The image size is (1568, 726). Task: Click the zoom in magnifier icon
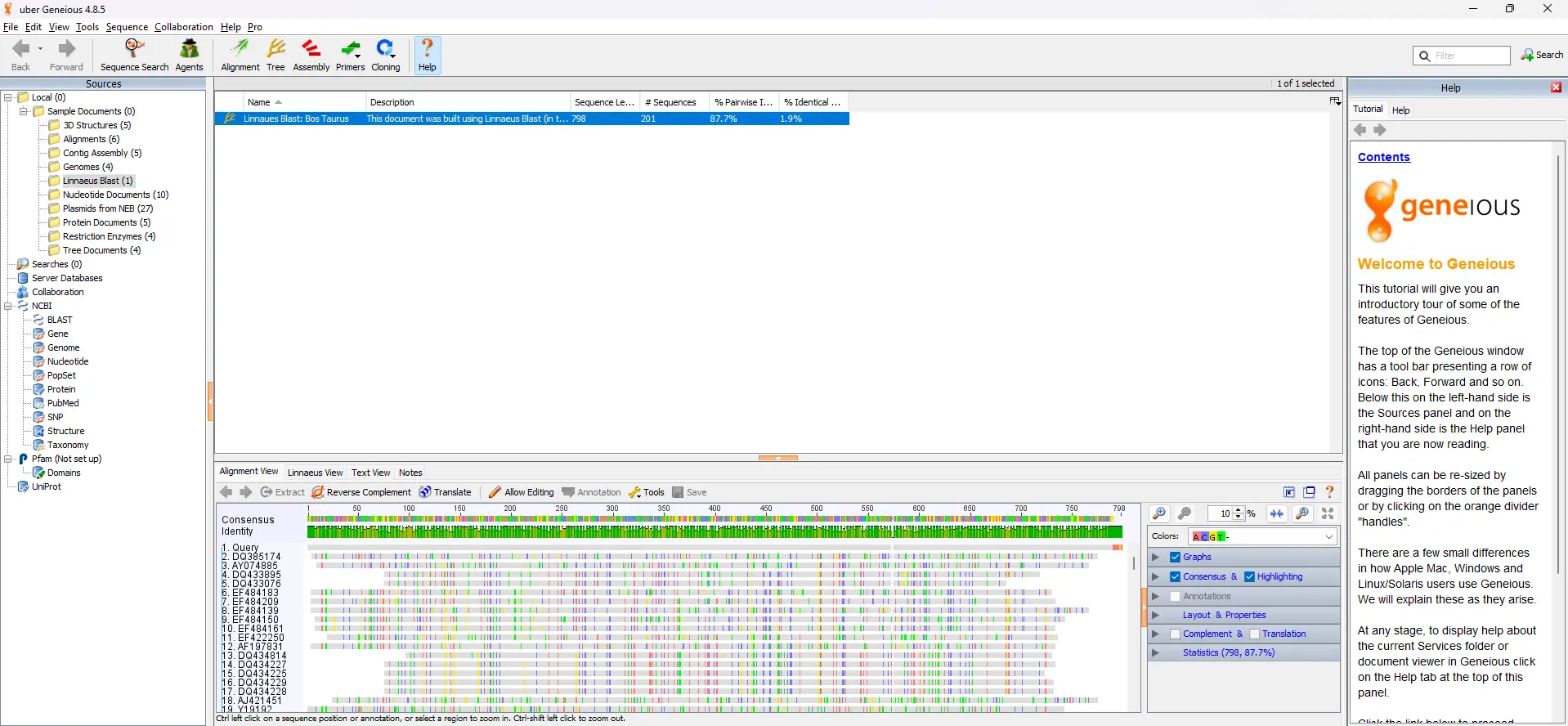pyautogui.click(x=1159, y=513)
